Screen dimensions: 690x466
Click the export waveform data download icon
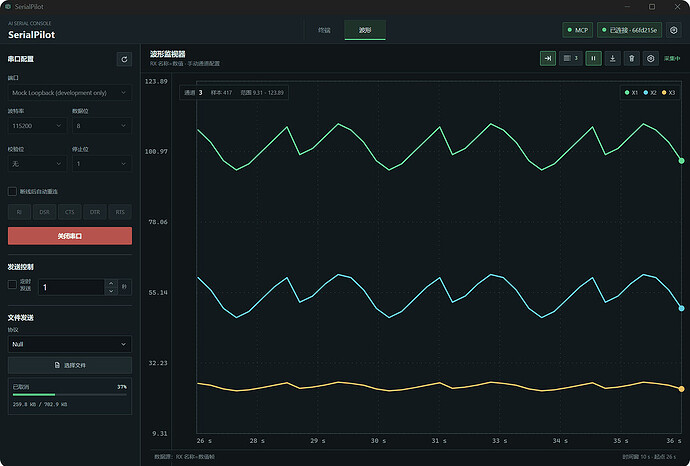[613, 59]
